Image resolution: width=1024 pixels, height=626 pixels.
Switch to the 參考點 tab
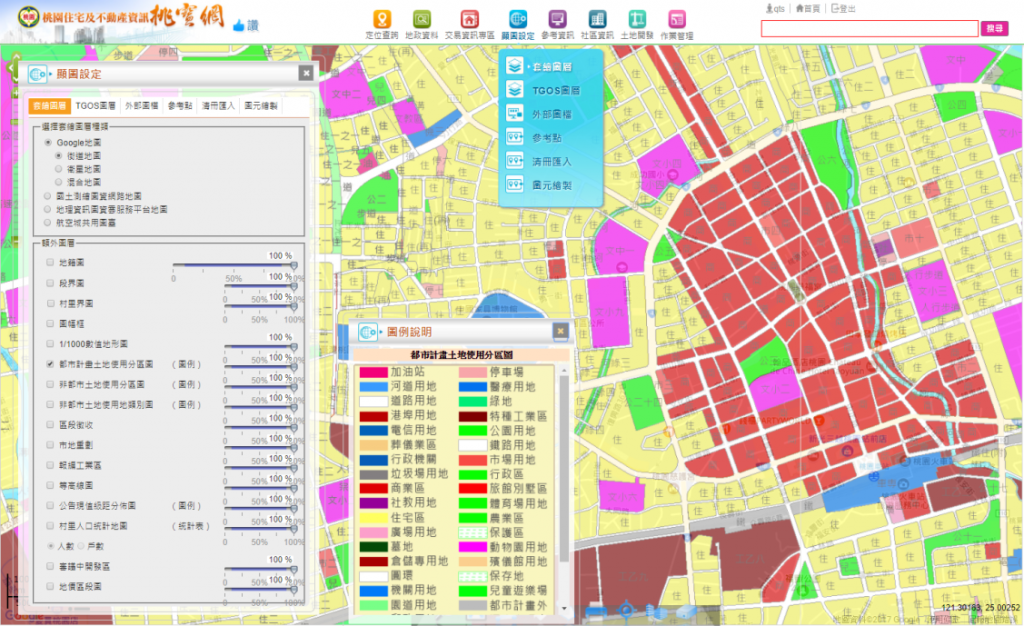(x=180, y=106)
